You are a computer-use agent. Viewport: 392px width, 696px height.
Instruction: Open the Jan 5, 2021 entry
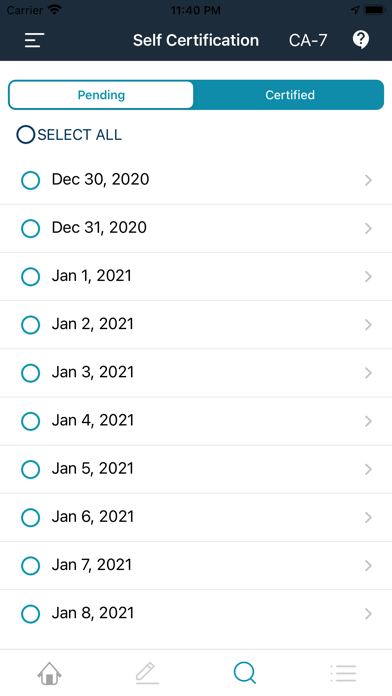[x=196, y=469]
